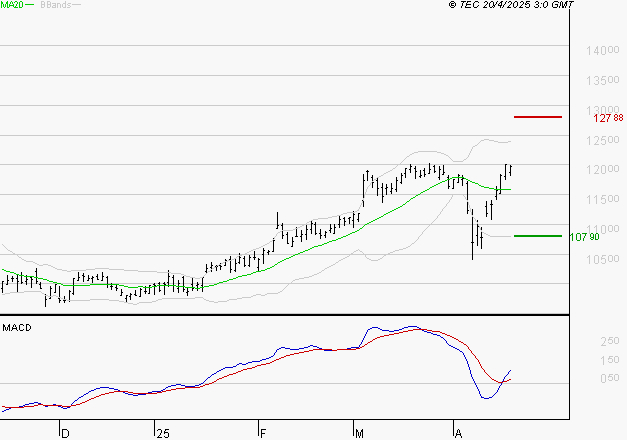
Task: Click the M month marker on time axis
Action: (359, 433)
